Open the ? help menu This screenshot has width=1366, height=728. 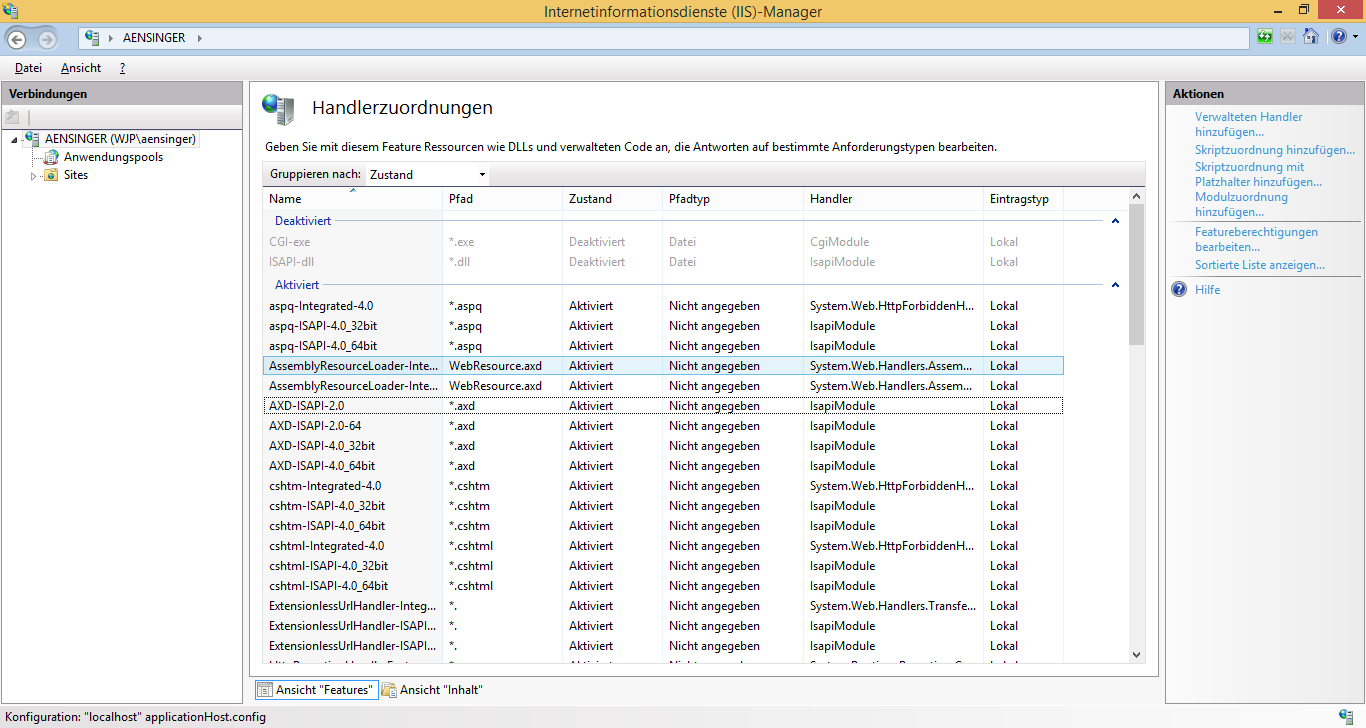coord(122,68)
